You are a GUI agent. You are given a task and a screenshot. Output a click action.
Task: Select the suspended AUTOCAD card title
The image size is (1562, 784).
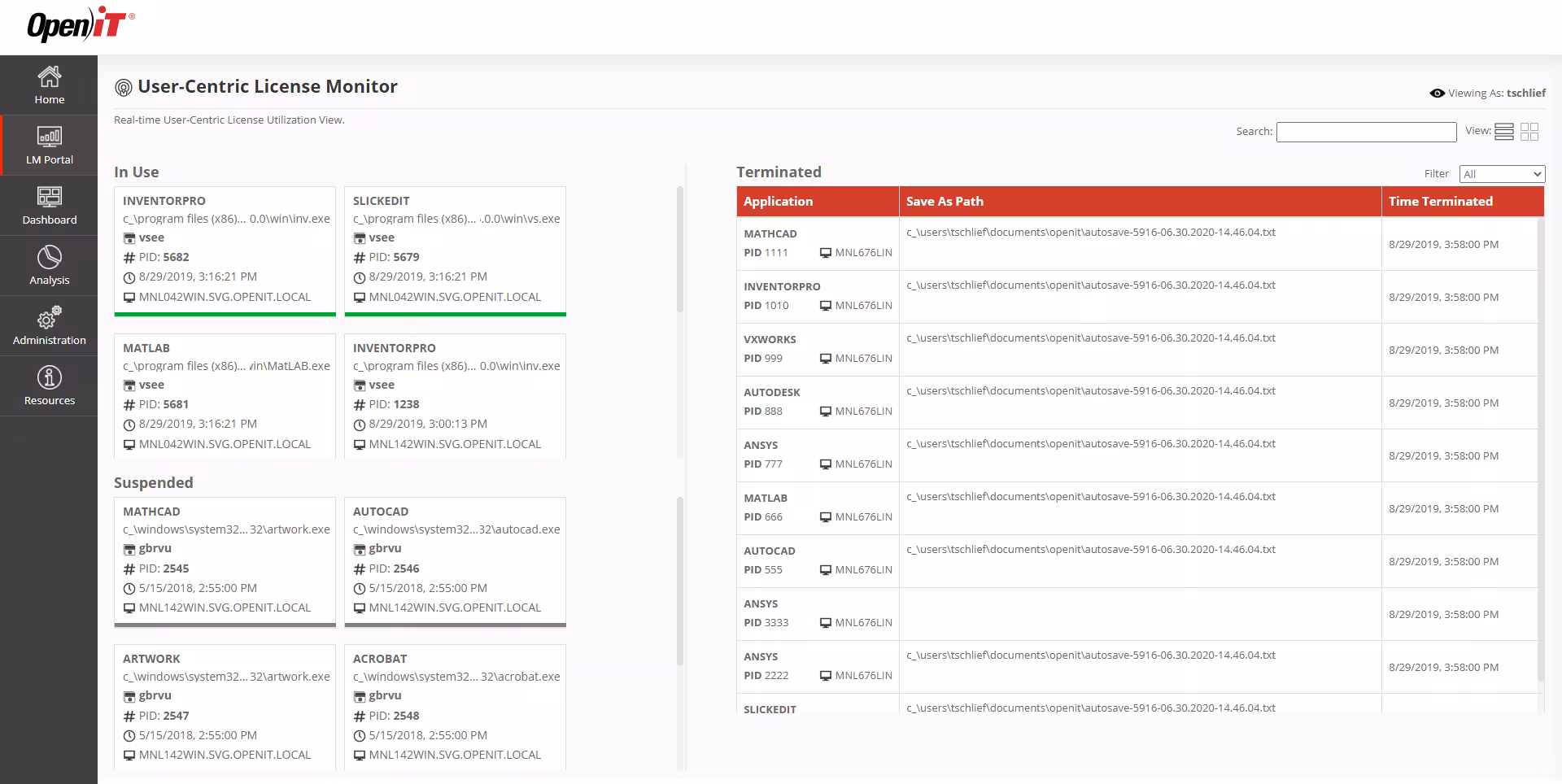tap(381, 512)
